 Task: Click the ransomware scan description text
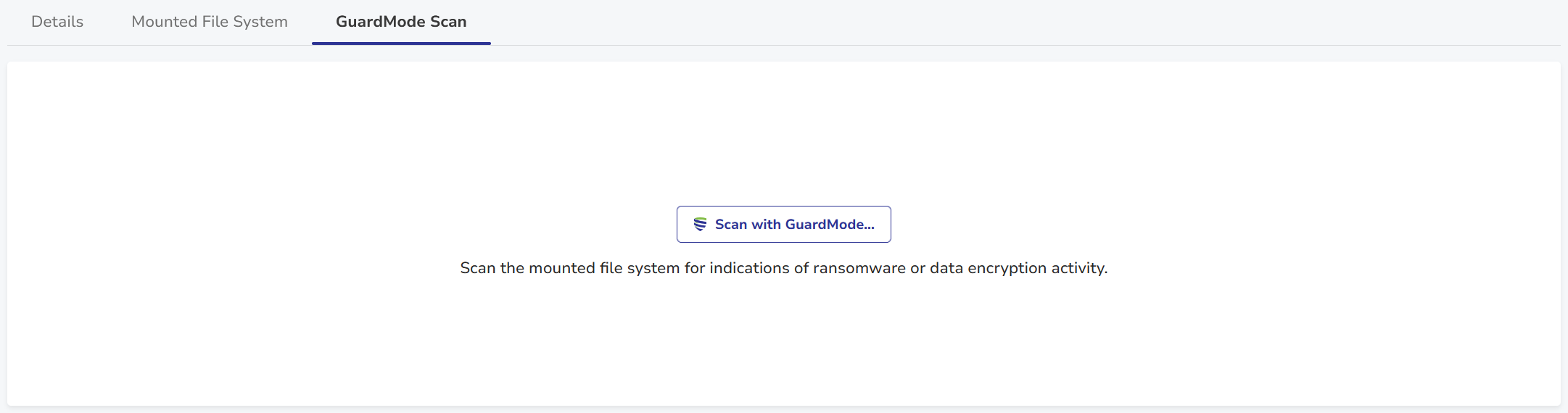(x=783, y=268)
